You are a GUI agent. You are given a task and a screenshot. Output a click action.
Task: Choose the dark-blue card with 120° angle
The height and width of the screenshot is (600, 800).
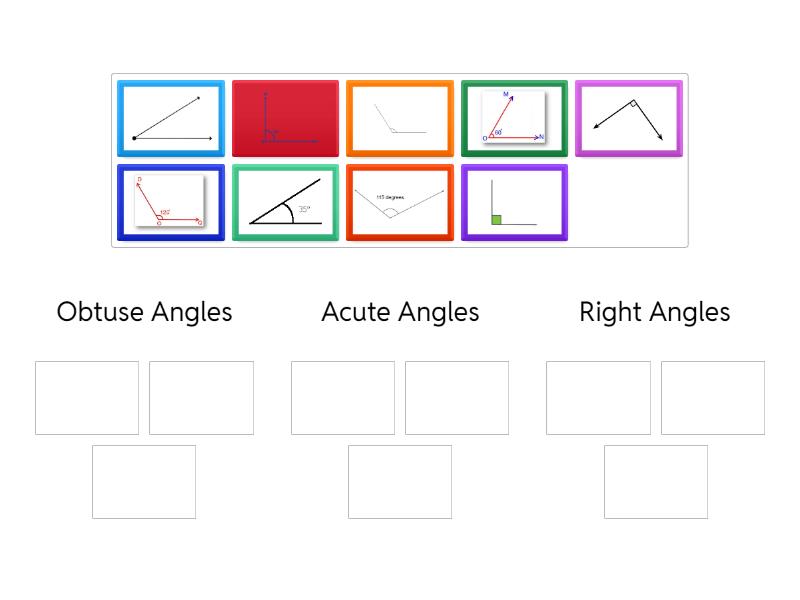(171, 203)
